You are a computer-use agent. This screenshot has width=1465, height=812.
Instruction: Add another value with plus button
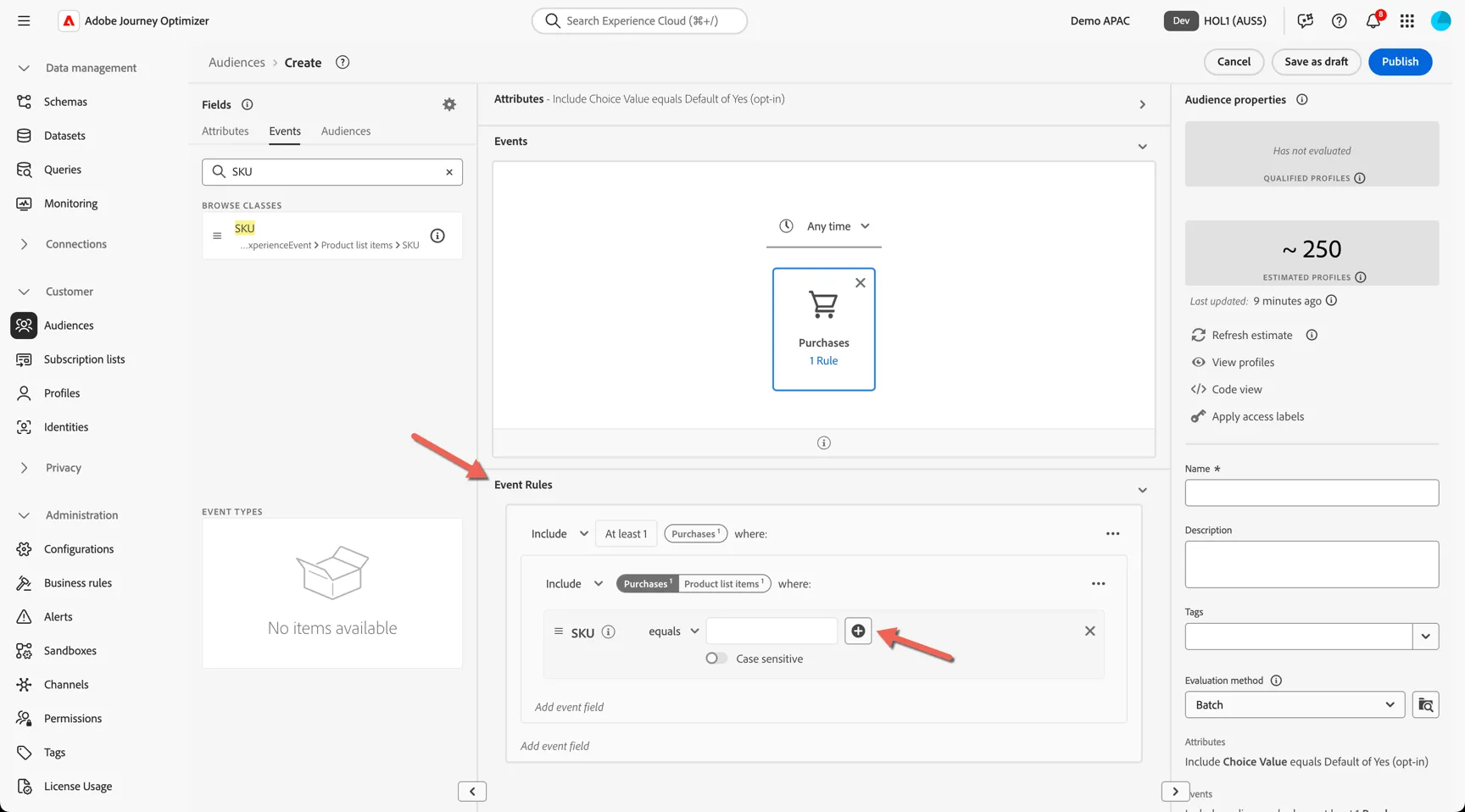[x=858, y=631]
